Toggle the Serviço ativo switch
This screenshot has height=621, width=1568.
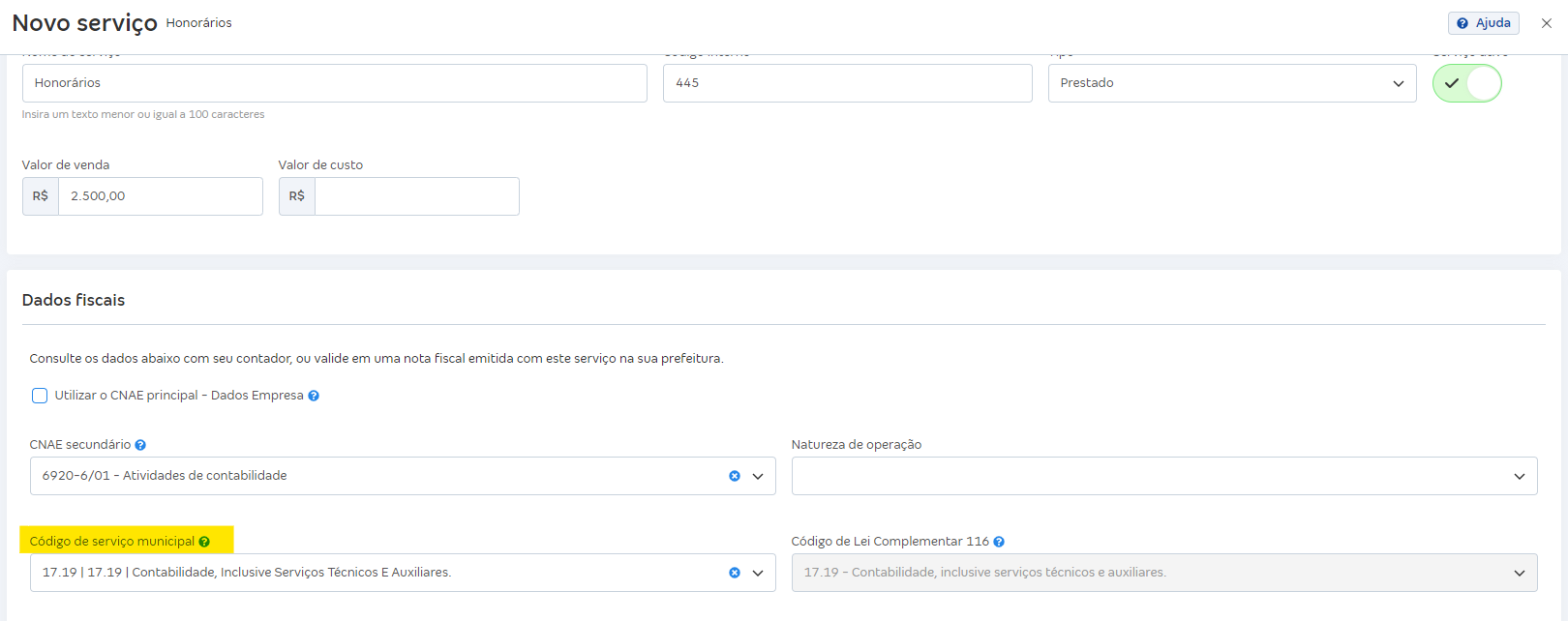pos(1466,83)
